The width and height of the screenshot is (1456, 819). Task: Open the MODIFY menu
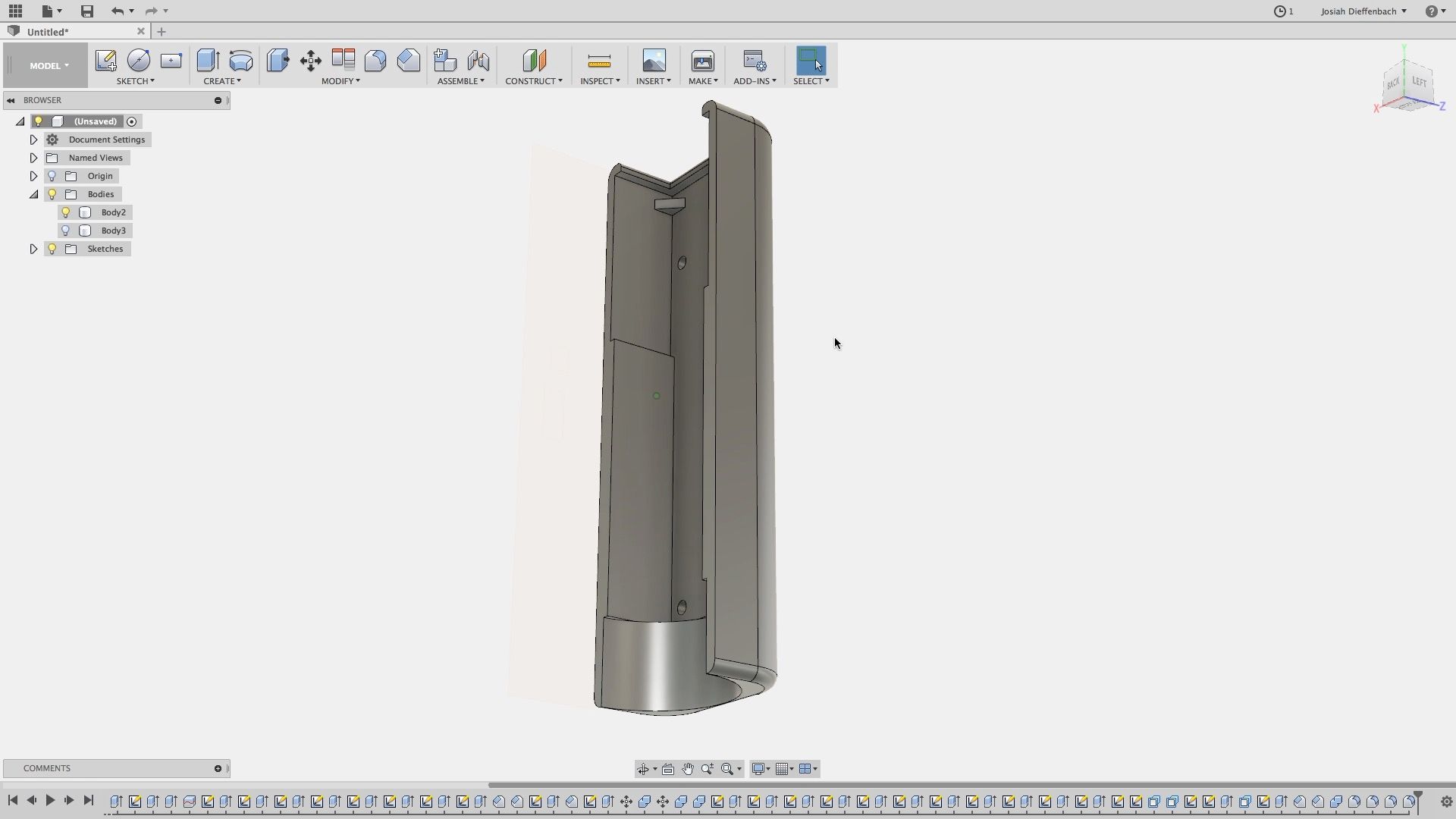pyautogui.click(x=340, y=81)
